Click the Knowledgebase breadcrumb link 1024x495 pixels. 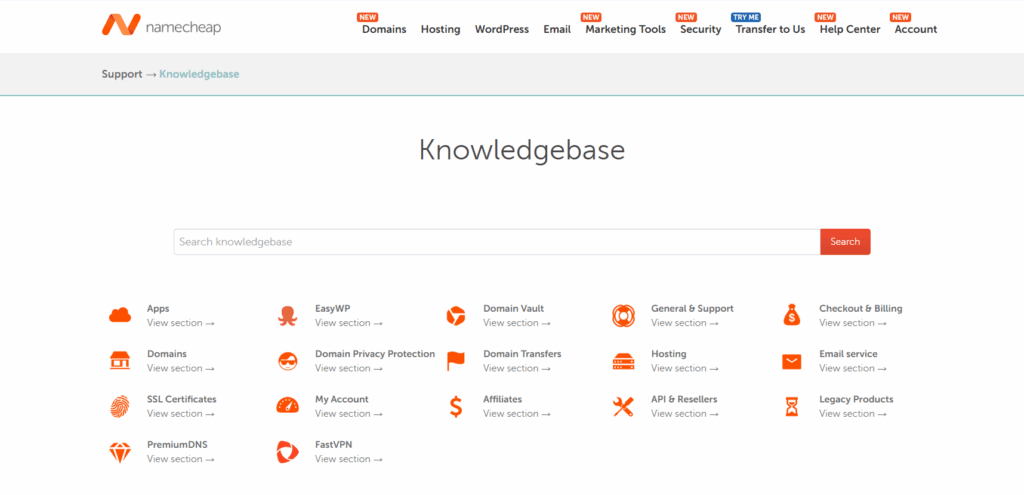199,74
